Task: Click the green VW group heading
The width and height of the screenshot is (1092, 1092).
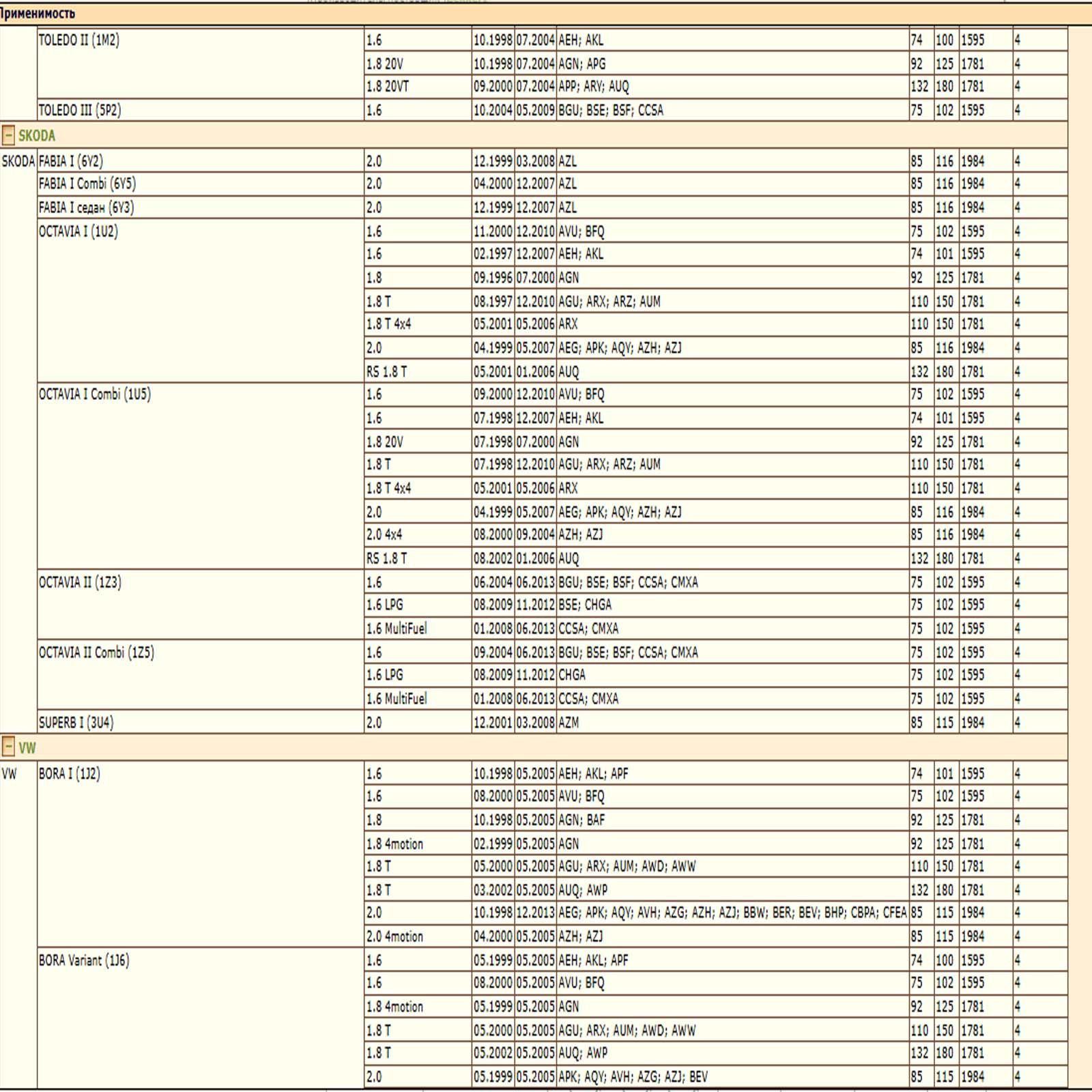Action: tap(27, 748)
